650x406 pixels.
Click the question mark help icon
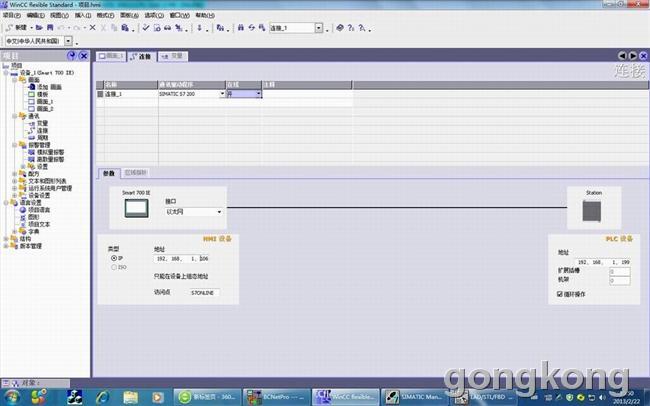click(x=351, y=28)
